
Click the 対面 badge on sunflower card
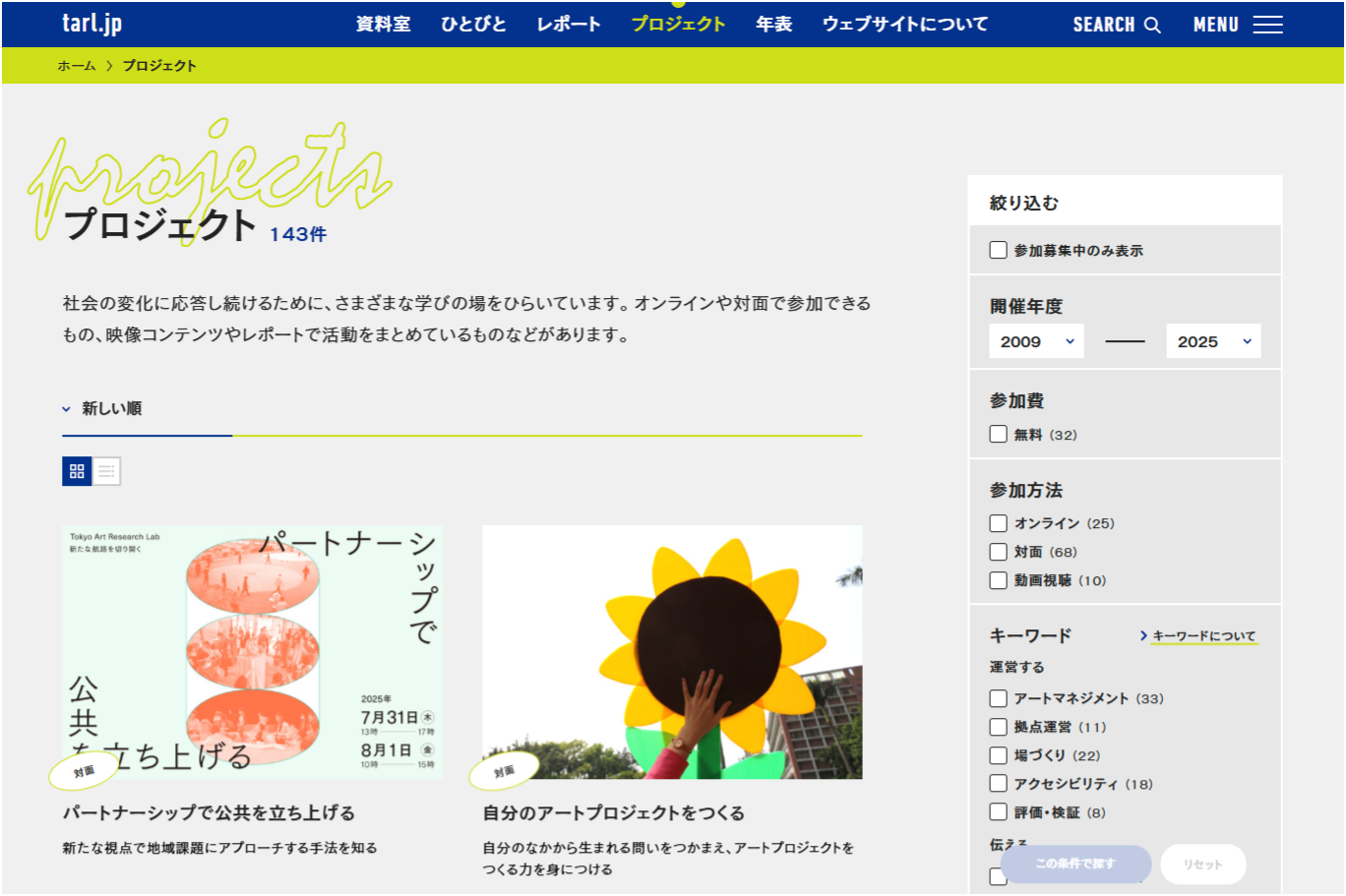coord(504,771)
